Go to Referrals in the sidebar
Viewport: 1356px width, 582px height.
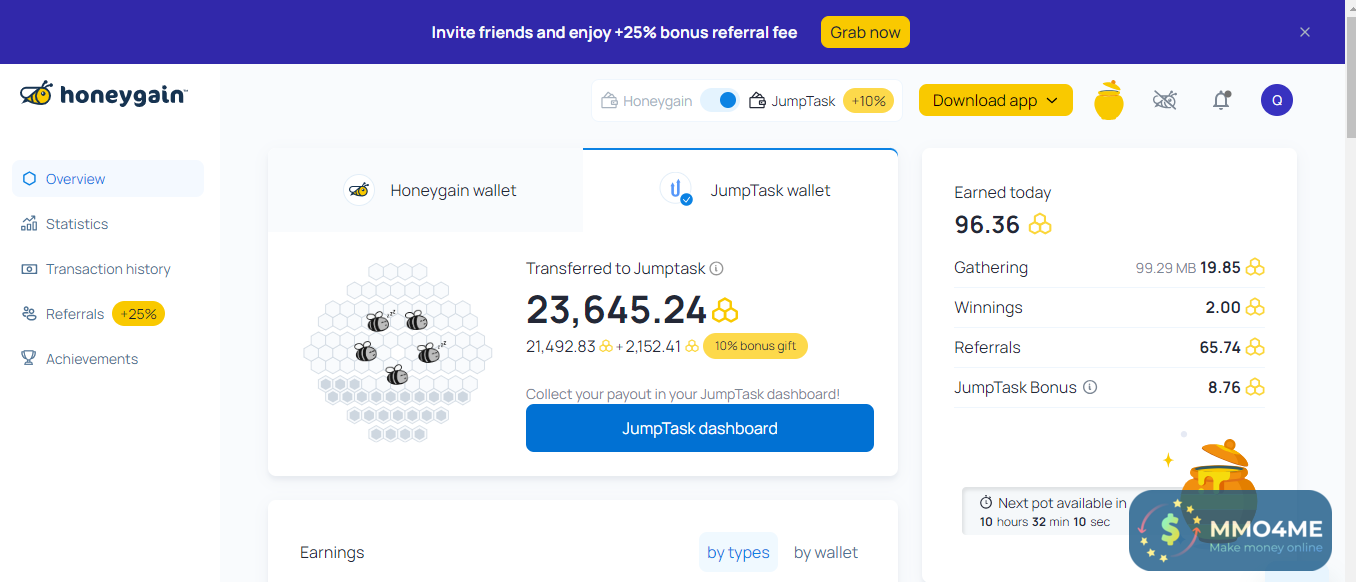click(x=75, y=314)
